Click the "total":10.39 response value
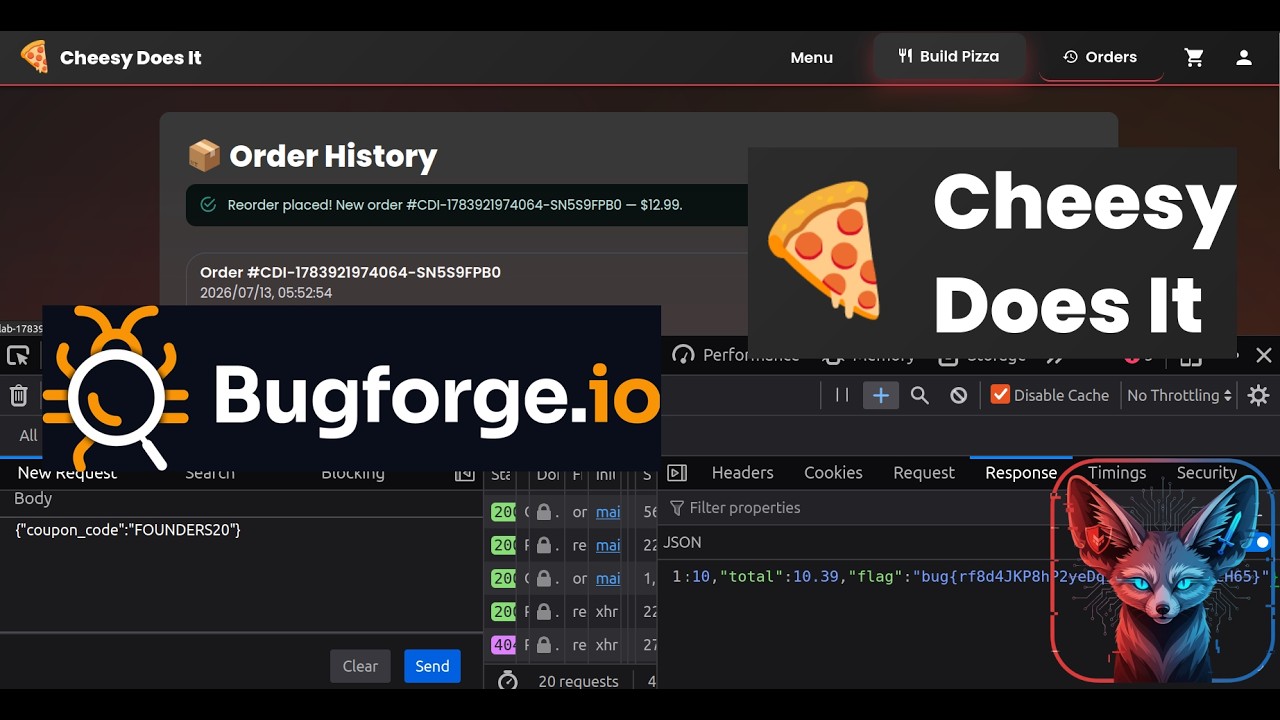Viewport: 1280px width, 720px height. coord(780,576)
